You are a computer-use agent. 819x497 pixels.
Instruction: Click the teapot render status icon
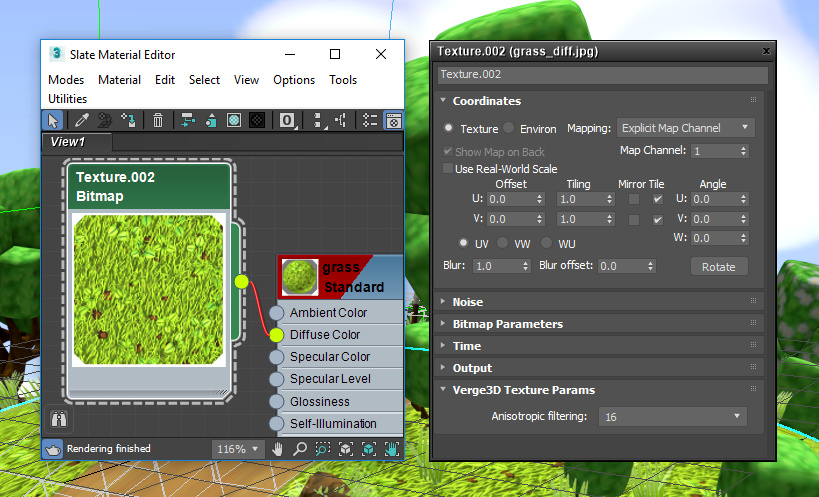[x=52, y=449]
